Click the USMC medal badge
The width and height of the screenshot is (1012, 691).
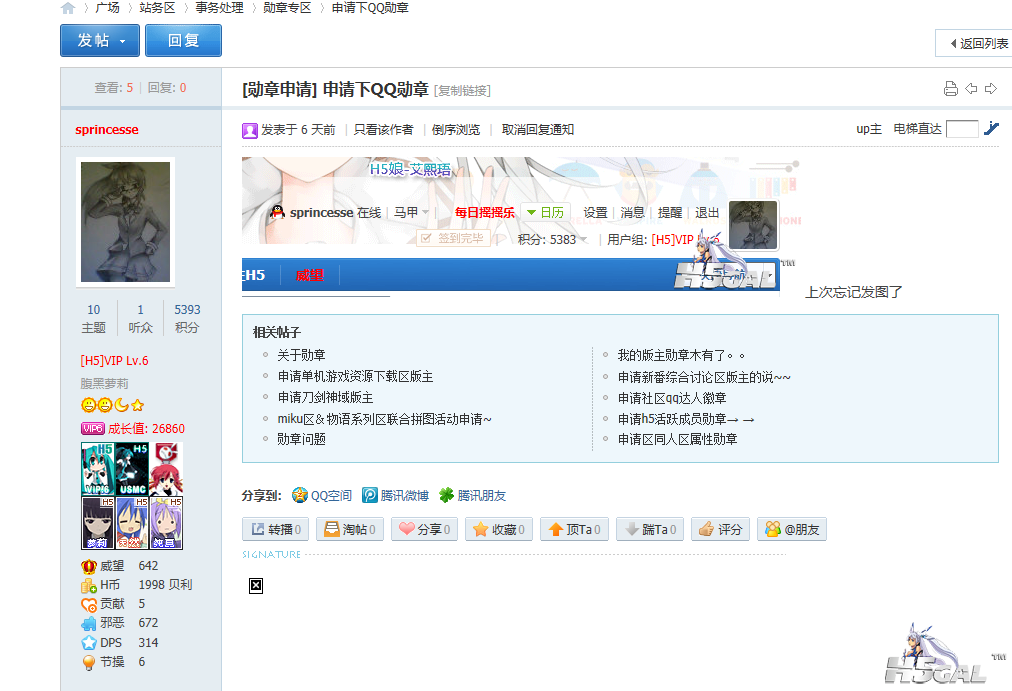[132, 468]
